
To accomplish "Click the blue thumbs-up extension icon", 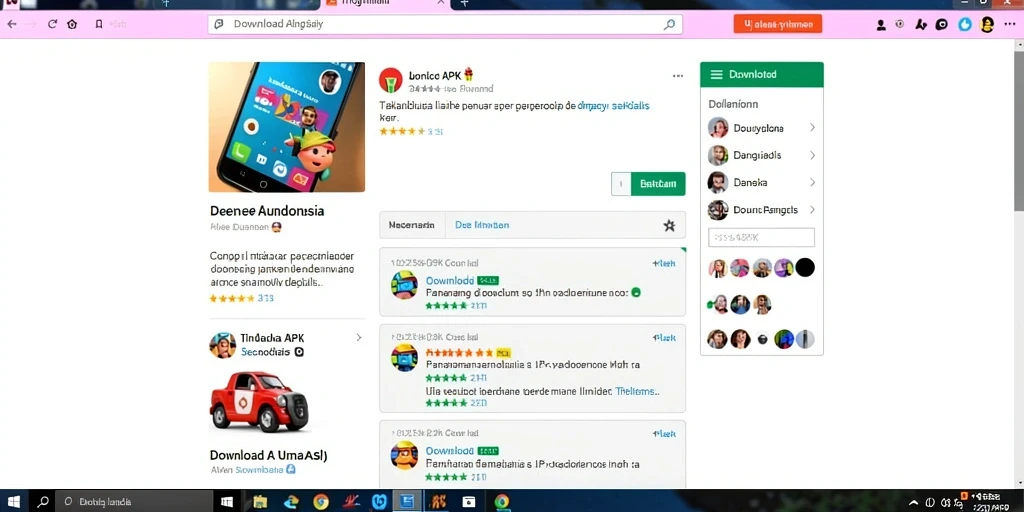I will click(965, 25).
